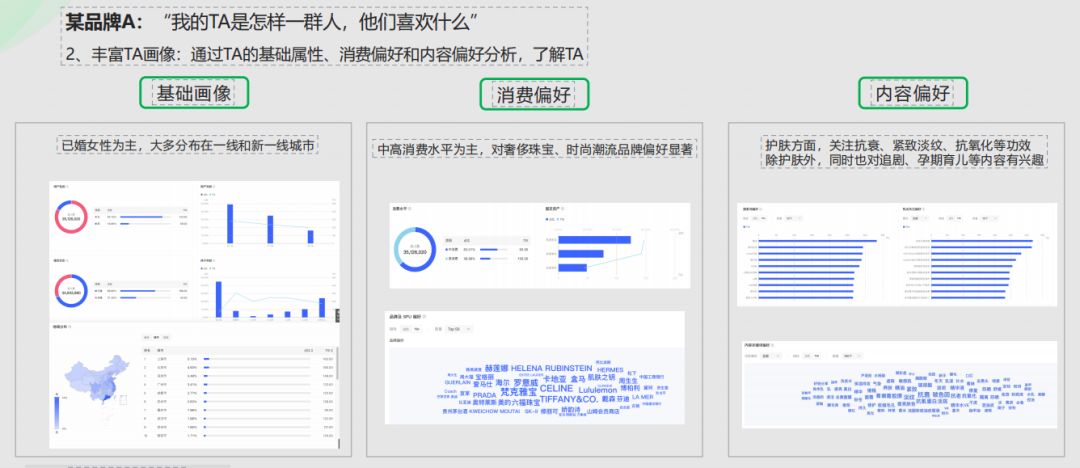
Task: Click PRADA in the brand word cloud
Action: click(x=484, y=395)
